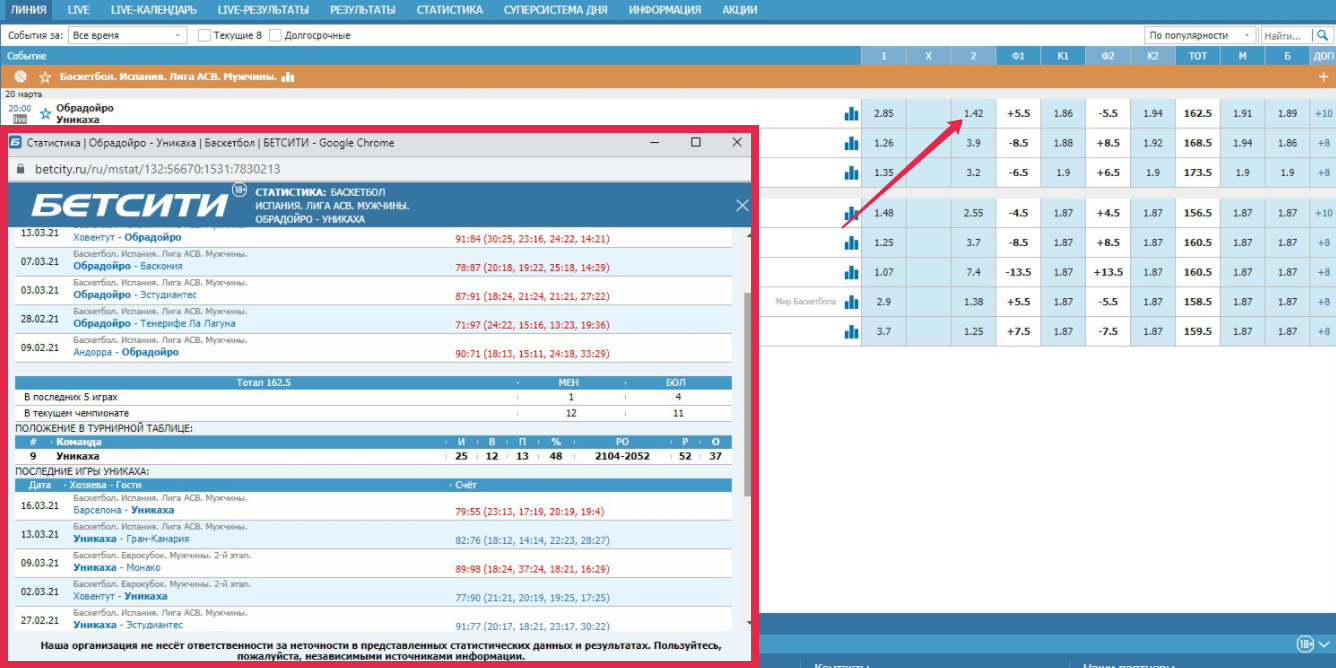Click stats chart icon beside Мир Баскетбола
The height and width of the screenshot is (668, 1336).
tap(851, 302)
